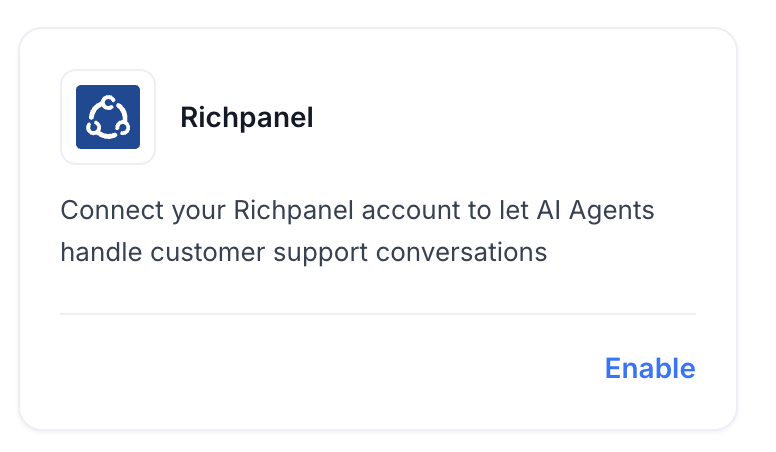Click 'Richpanel' within the description sentence

coord(293,211)
